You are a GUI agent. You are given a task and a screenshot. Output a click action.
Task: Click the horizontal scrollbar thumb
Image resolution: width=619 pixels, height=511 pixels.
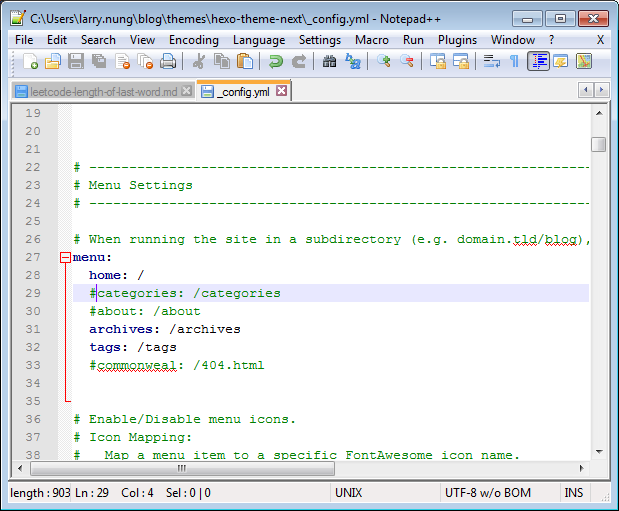tap(182, 468)
